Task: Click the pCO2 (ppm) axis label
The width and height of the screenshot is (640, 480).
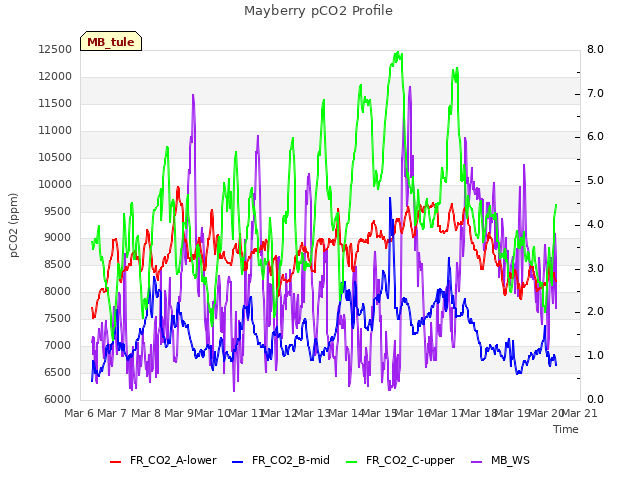Action: [x=14, y=225]
